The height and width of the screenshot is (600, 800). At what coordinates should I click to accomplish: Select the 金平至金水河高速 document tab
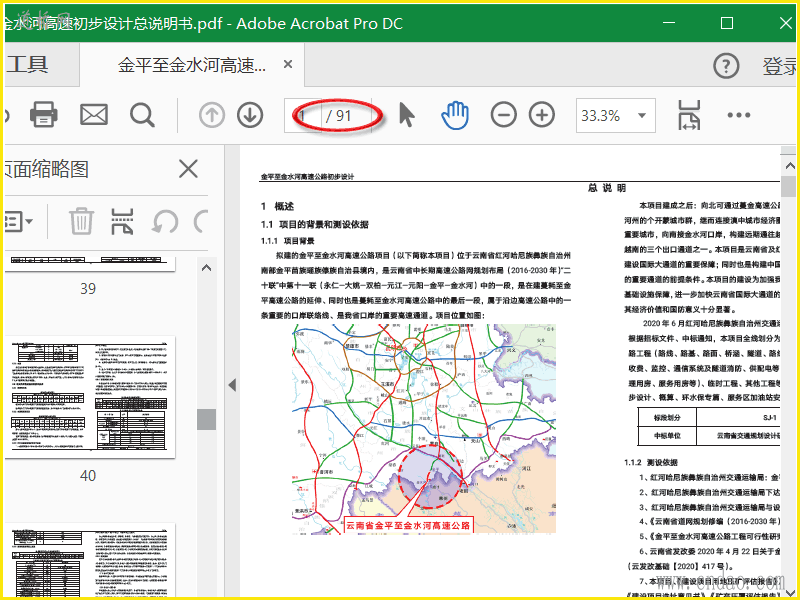tap(192, 65)
